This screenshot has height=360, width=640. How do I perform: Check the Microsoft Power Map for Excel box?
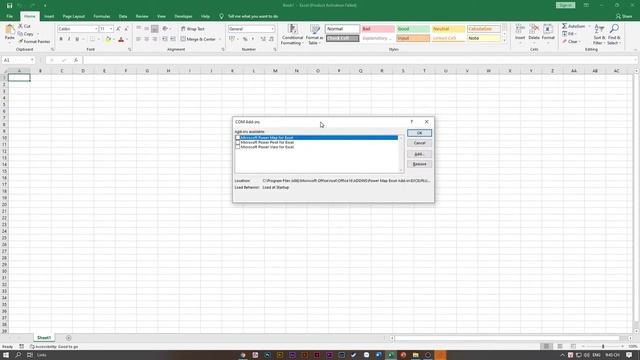(238, 138)
